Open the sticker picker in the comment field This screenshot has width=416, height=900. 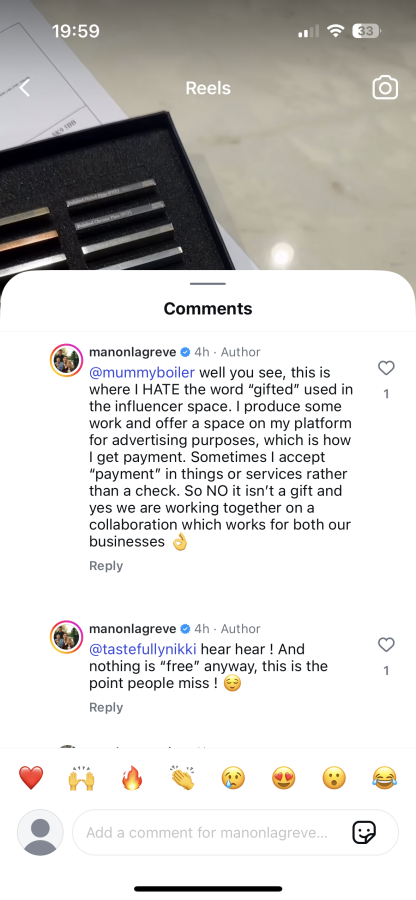(x=364, y=832)
